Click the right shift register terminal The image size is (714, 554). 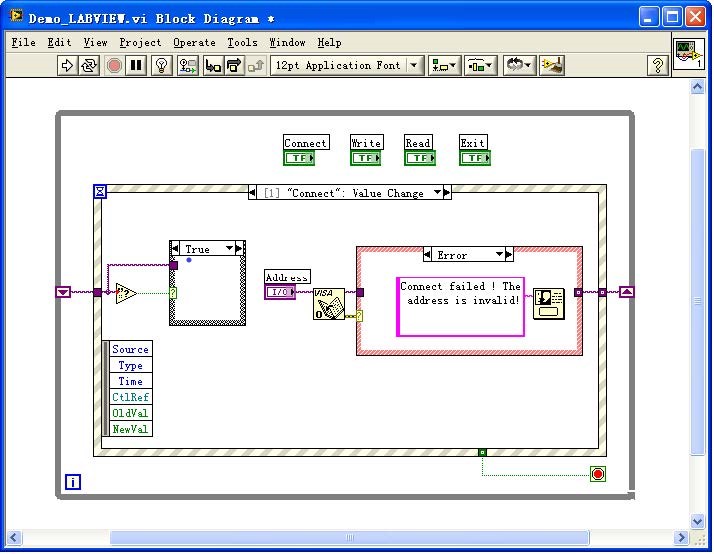[x=627, y=292]
